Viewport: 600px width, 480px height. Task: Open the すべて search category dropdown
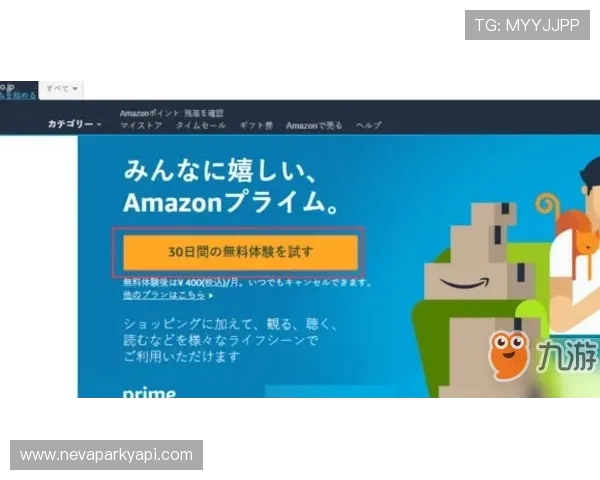[x=62, y=89]
